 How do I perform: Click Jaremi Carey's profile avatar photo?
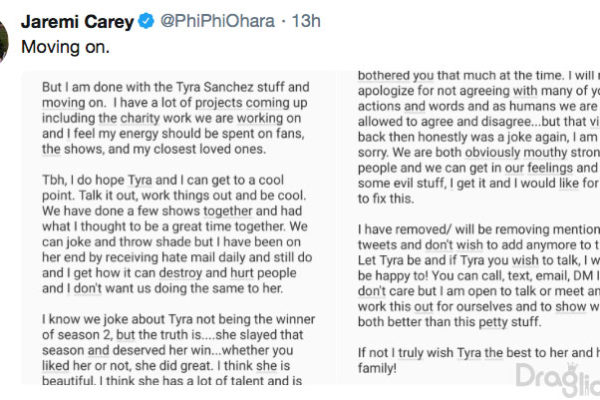coord(4,40)
